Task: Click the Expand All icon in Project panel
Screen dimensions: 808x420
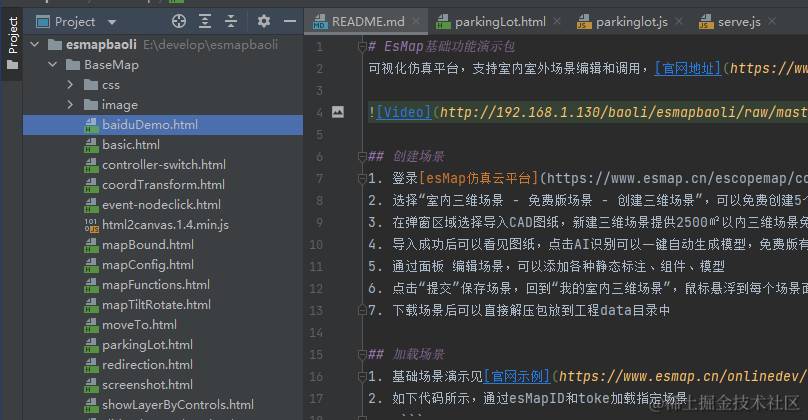Action: 205,21
